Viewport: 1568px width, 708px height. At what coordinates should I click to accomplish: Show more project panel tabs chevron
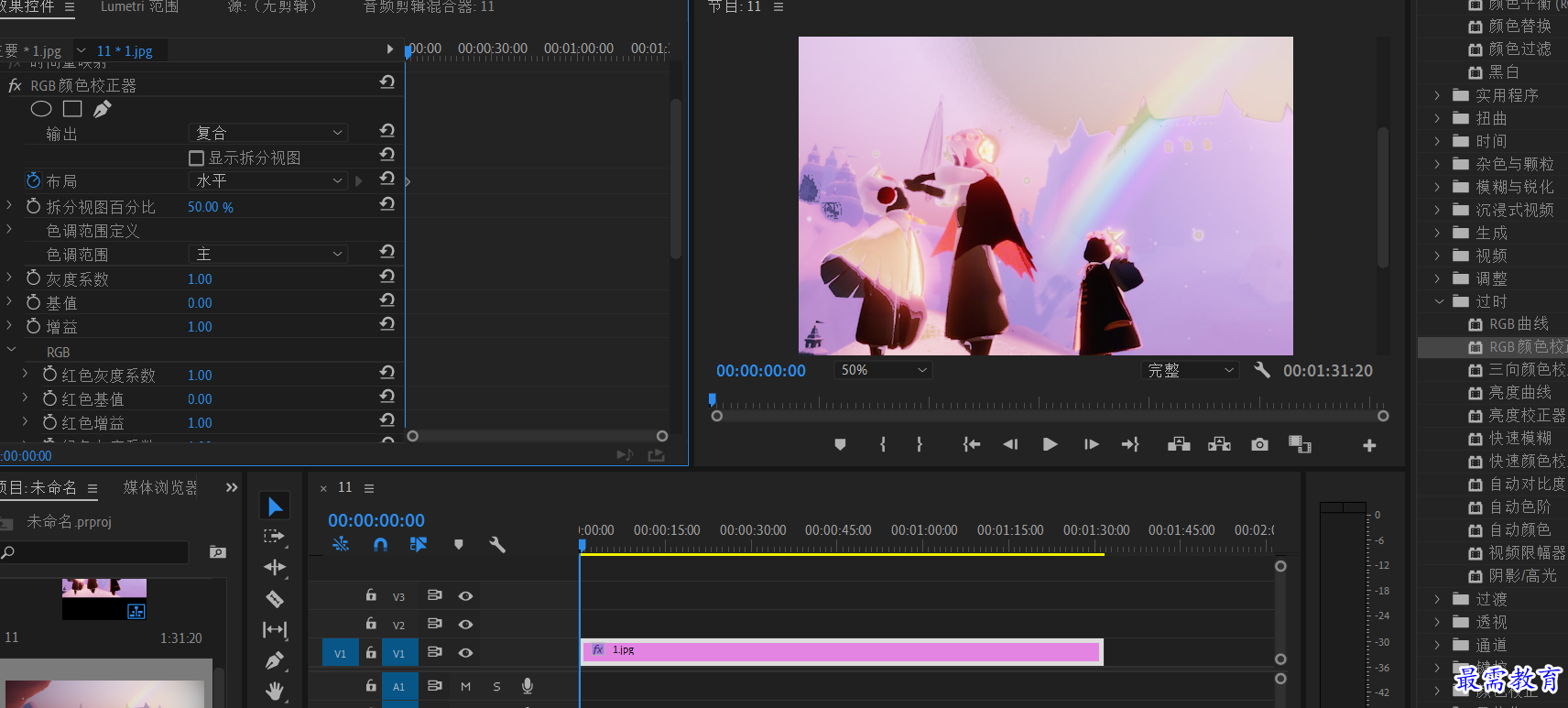coord(232,488)
